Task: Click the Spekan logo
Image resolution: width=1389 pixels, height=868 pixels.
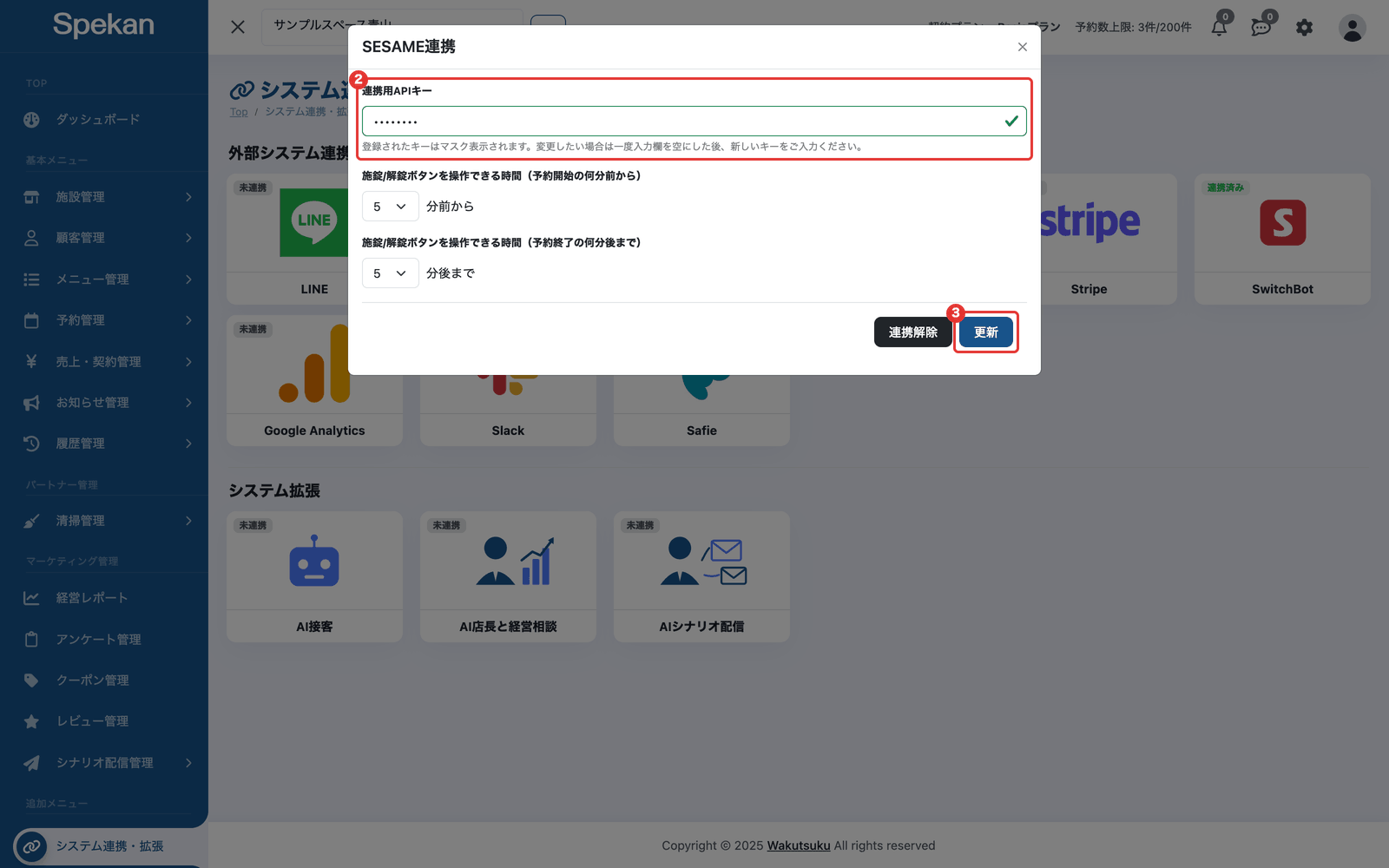Action: [103, 25]
